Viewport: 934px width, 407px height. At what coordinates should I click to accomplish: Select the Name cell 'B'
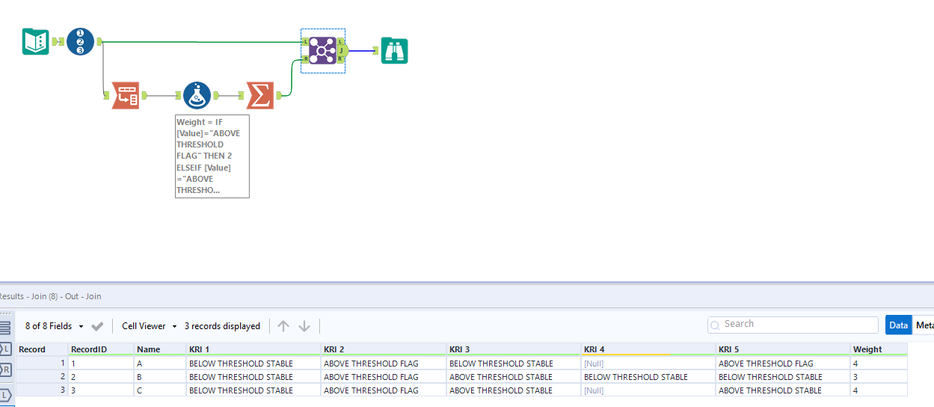coord(160,377)
